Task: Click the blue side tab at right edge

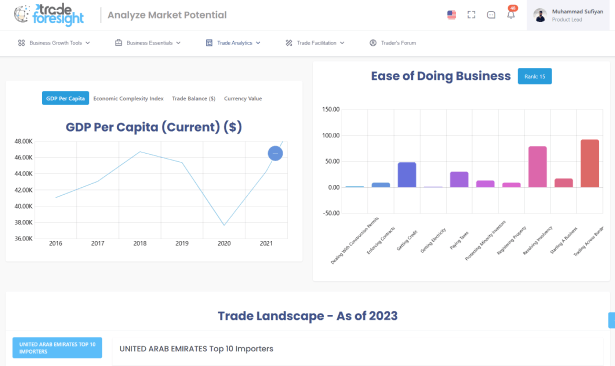Action: pos(612,320)
